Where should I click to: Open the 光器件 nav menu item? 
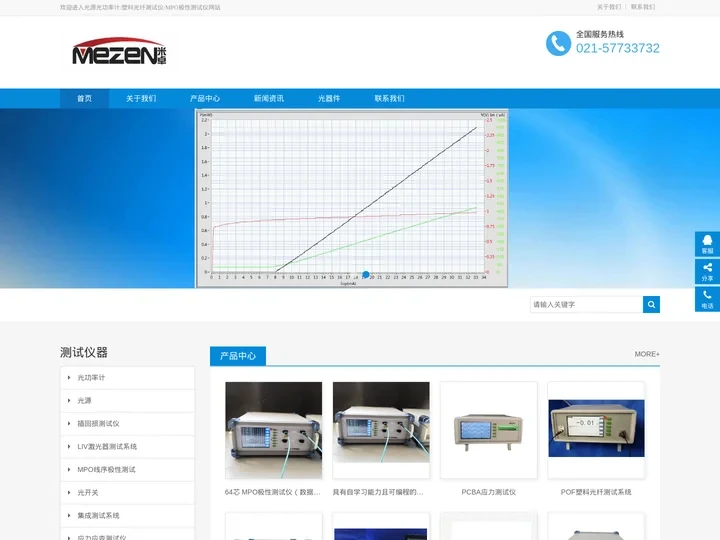pyautogui.click(x=329, y=98)
